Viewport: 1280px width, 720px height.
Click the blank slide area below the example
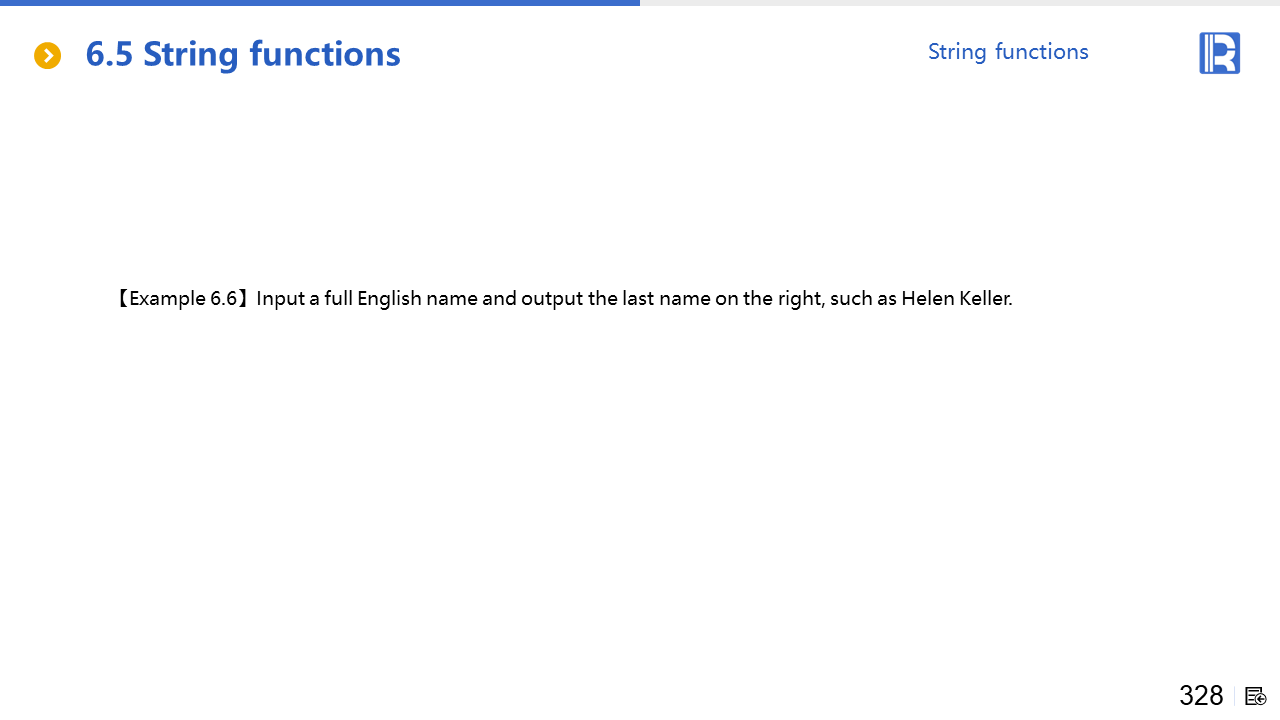pos(640,500)
